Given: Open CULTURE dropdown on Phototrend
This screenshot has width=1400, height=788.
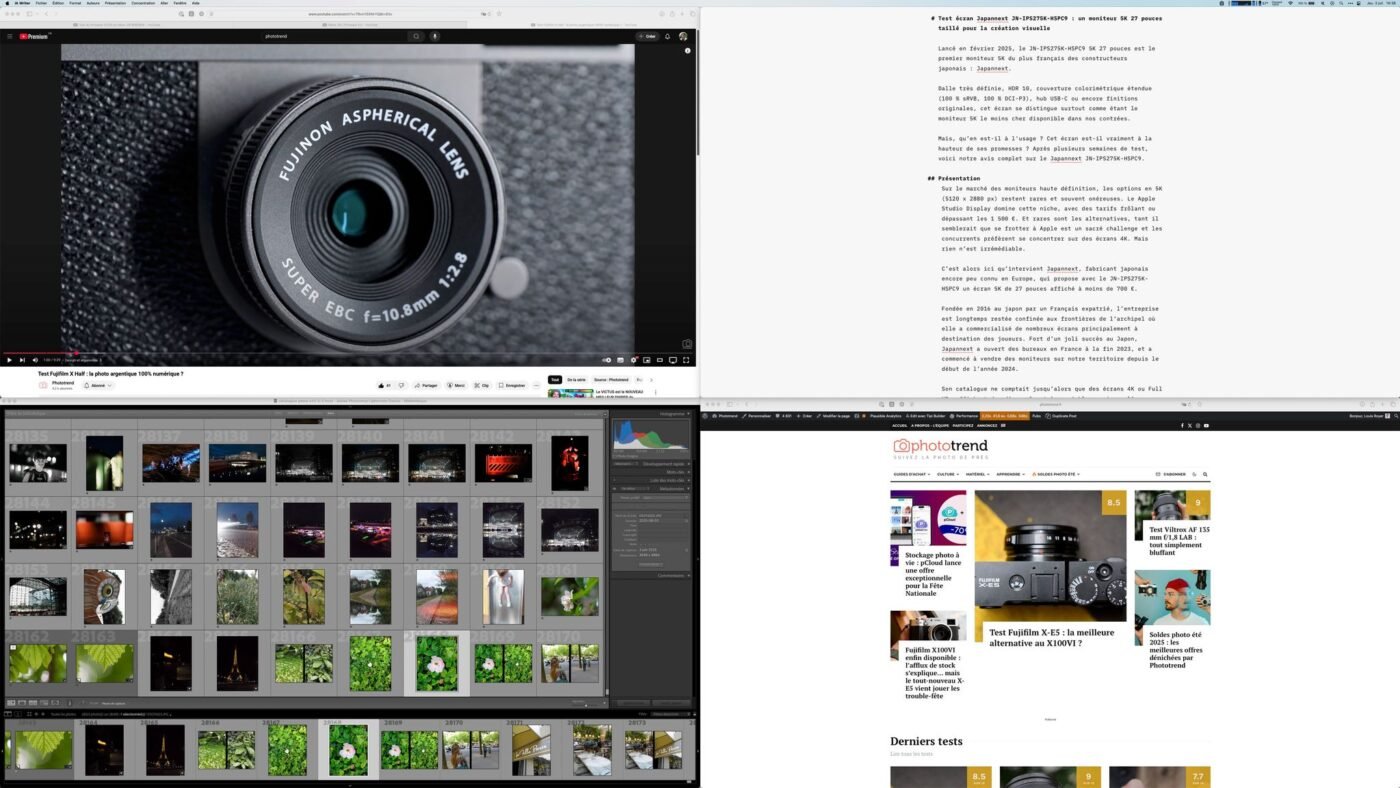Looking at the screenshot, I should [947, 474].
